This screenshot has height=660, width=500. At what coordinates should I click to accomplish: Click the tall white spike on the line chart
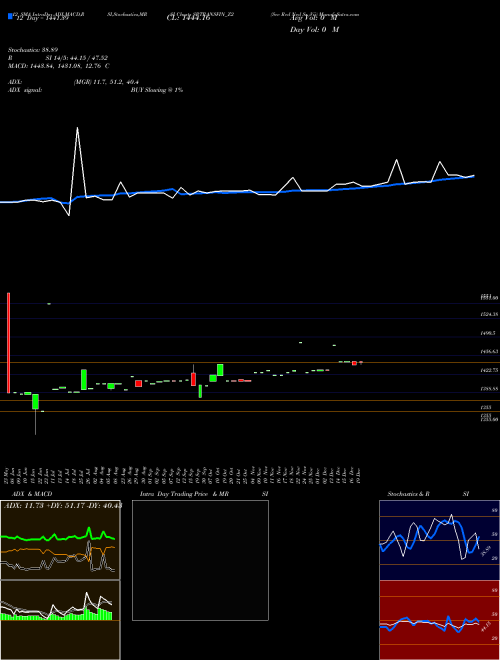77,160
